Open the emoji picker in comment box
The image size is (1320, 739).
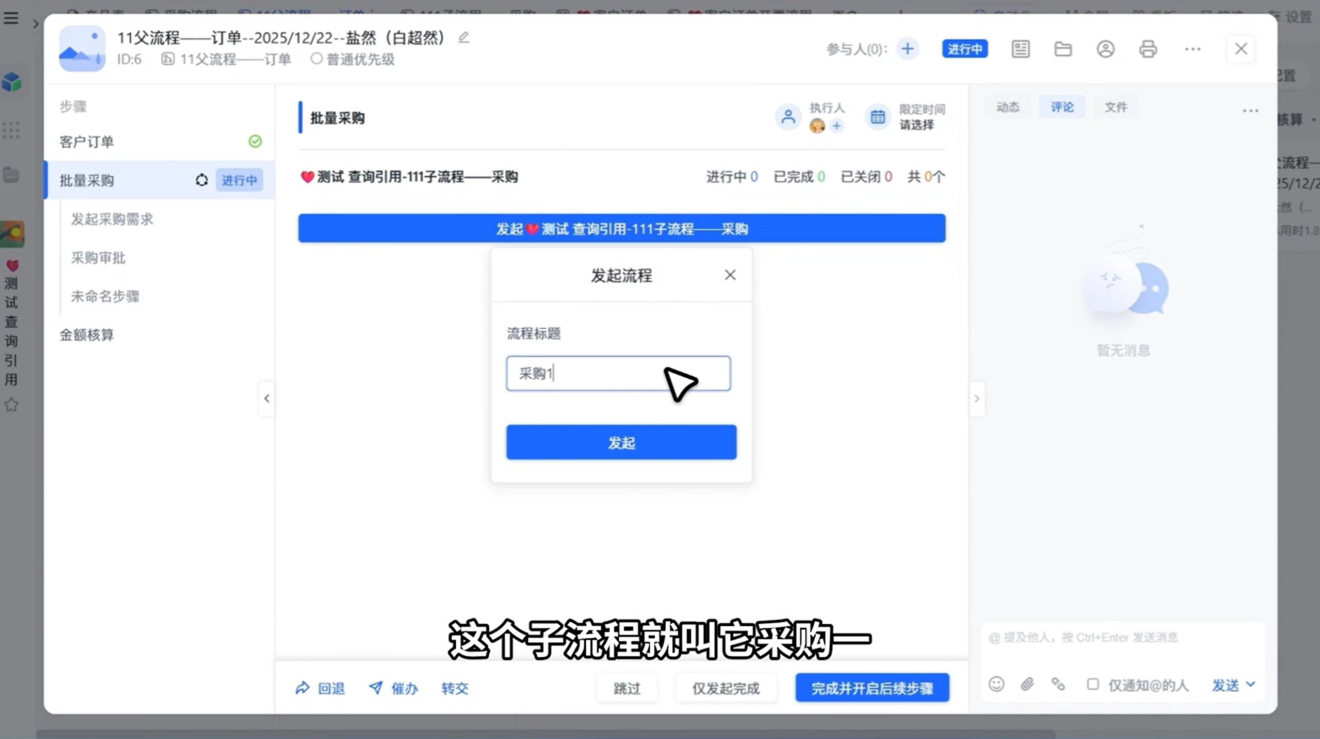[996, 684]
